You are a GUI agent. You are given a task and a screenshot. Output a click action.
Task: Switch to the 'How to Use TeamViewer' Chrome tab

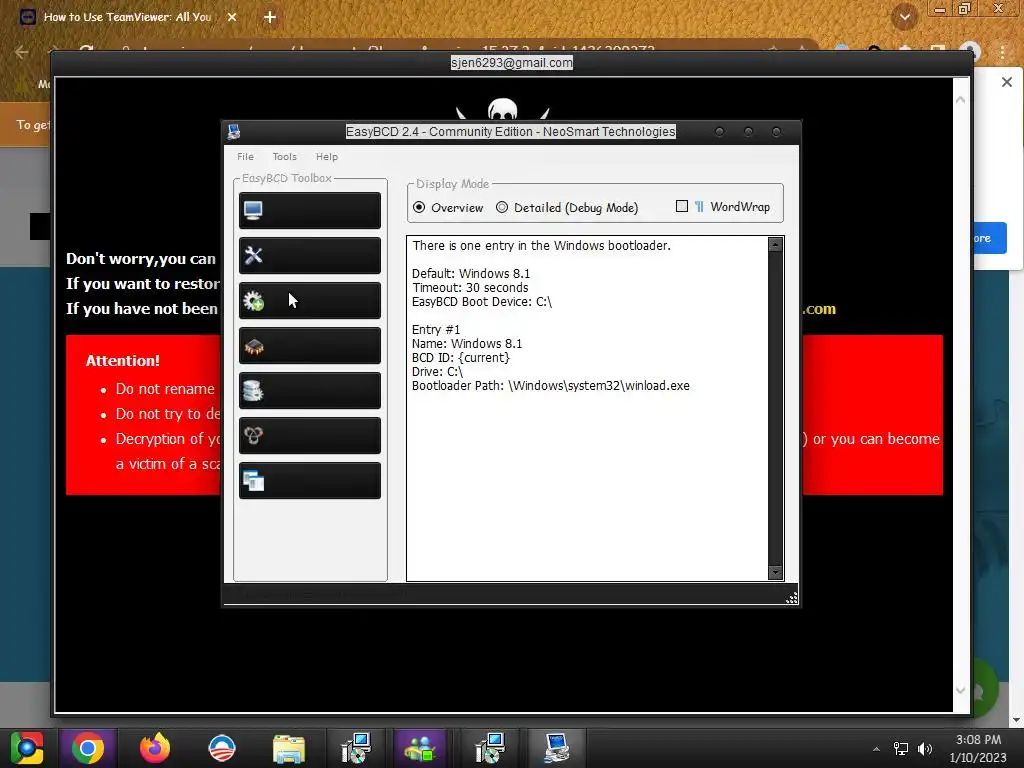pos(127,17)
